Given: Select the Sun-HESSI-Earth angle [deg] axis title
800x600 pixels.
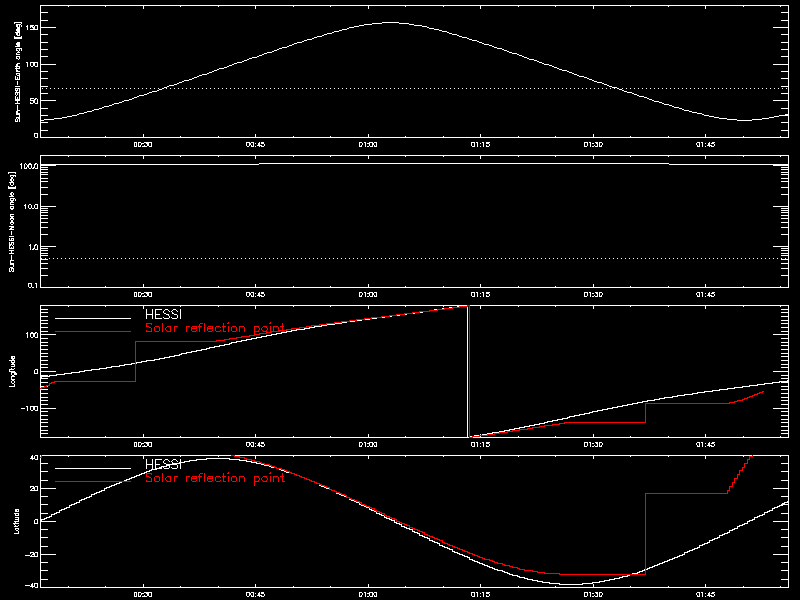Looking at the screenshot, I should (x=18, y=72).
